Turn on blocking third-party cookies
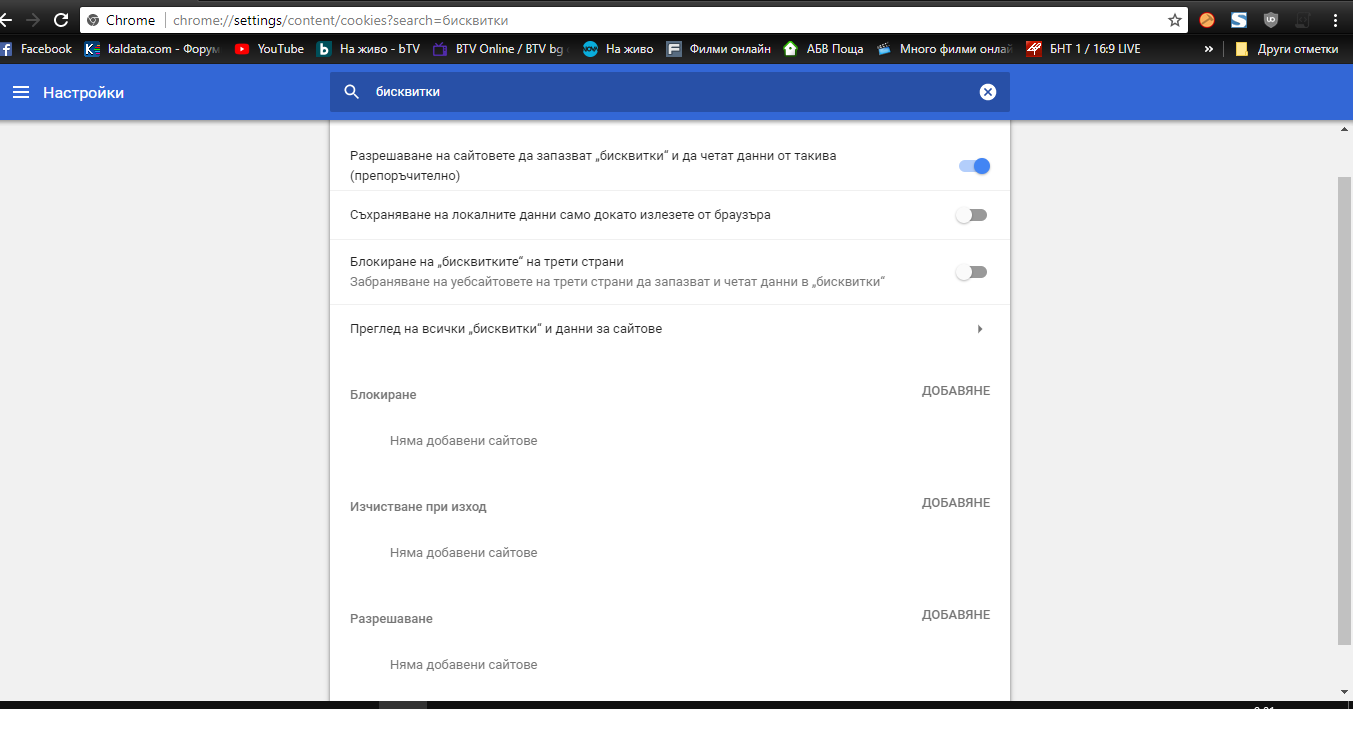The image size is (1366, 736). 971,272
